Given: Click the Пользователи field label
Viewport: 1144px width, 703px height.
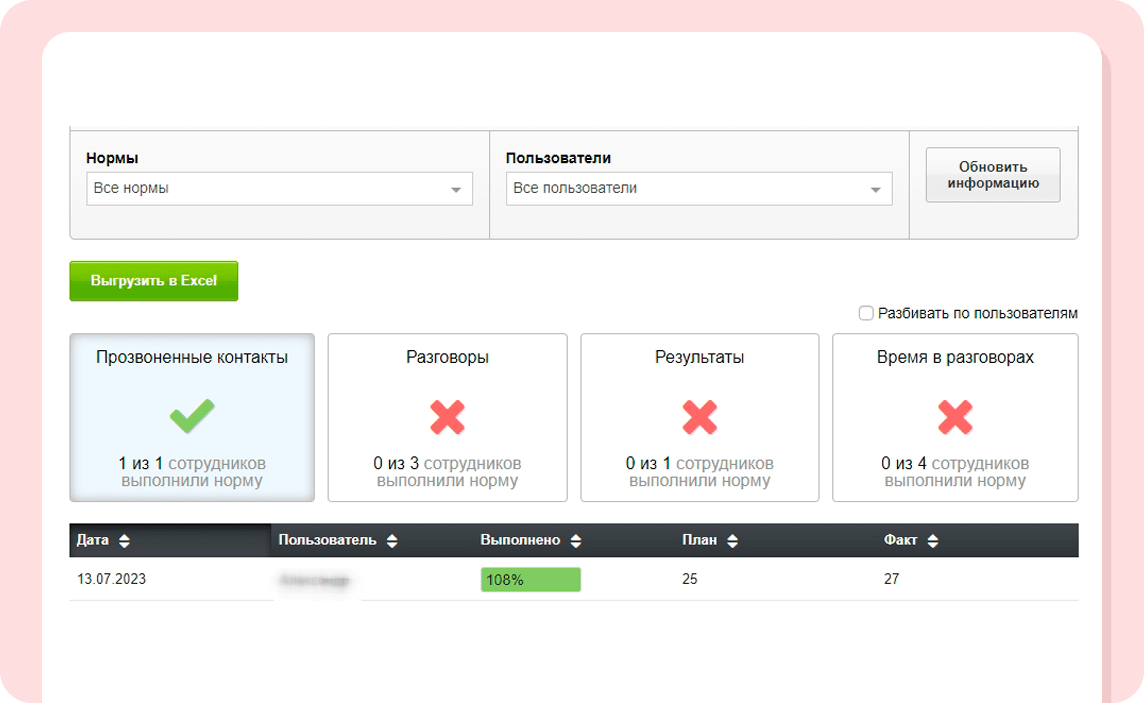Looking at the screenshot, I should (x=558, y=158).
